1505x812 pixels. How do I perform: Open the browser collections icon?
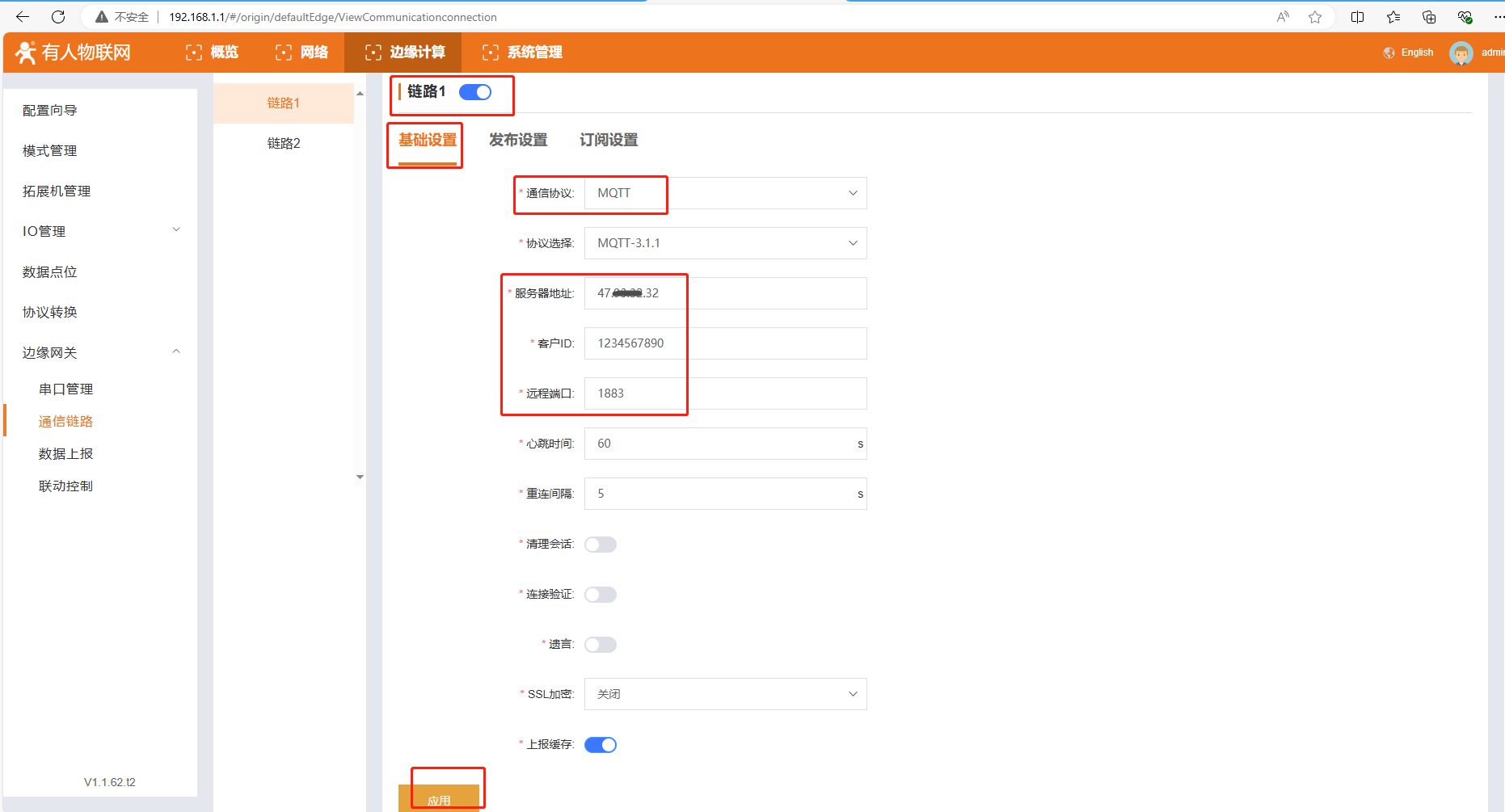pos(1428,17)
